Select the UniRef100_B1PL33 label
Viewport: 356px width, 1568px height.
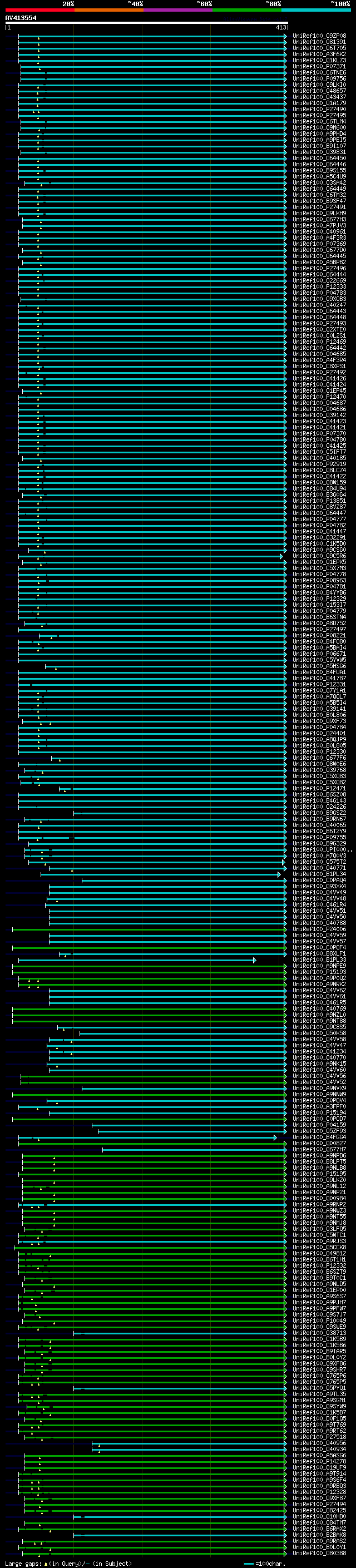point(319,960)
